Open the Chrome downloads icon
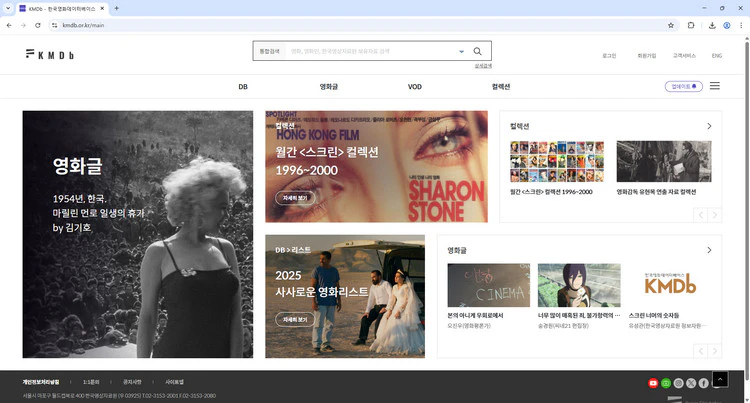The image size is (750, 403). (712, 25)
